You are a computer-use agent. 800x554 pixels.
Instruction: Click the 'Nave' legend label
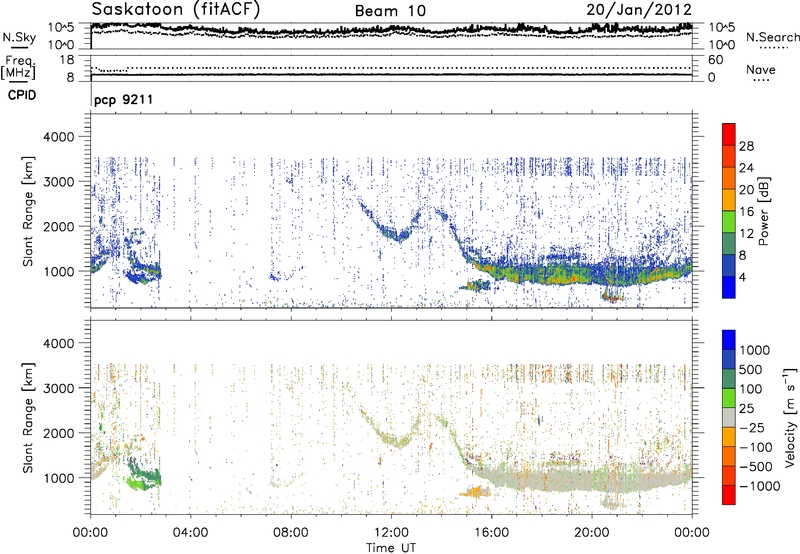[x=761, y=69]
